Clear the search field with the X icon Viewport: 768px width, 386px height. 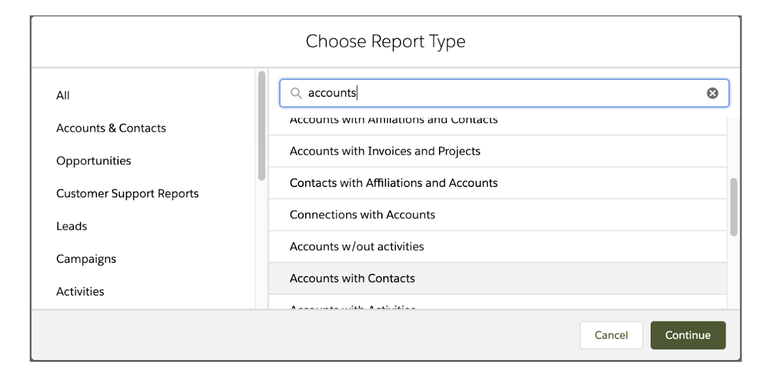(x=712, y=93)
